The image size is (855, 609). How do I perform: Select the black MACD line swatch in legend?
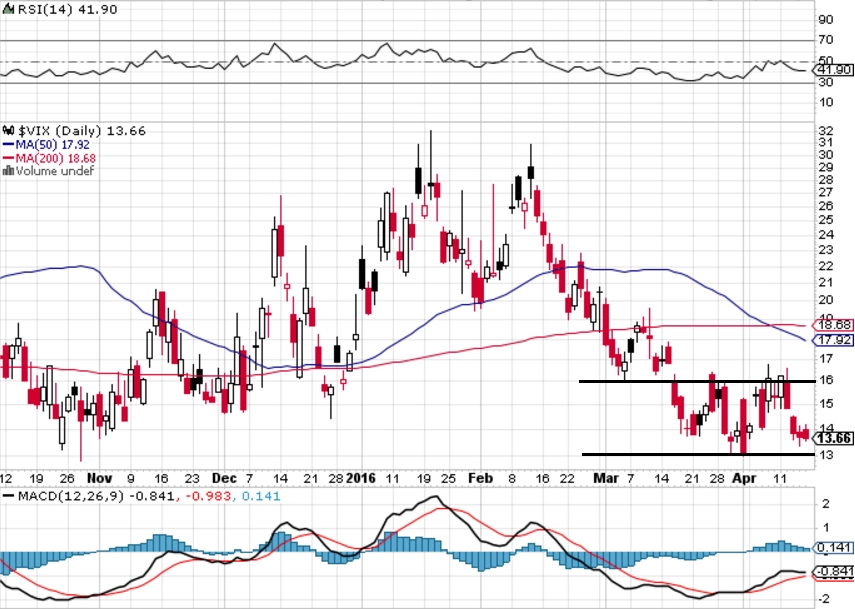coord(8,496)
